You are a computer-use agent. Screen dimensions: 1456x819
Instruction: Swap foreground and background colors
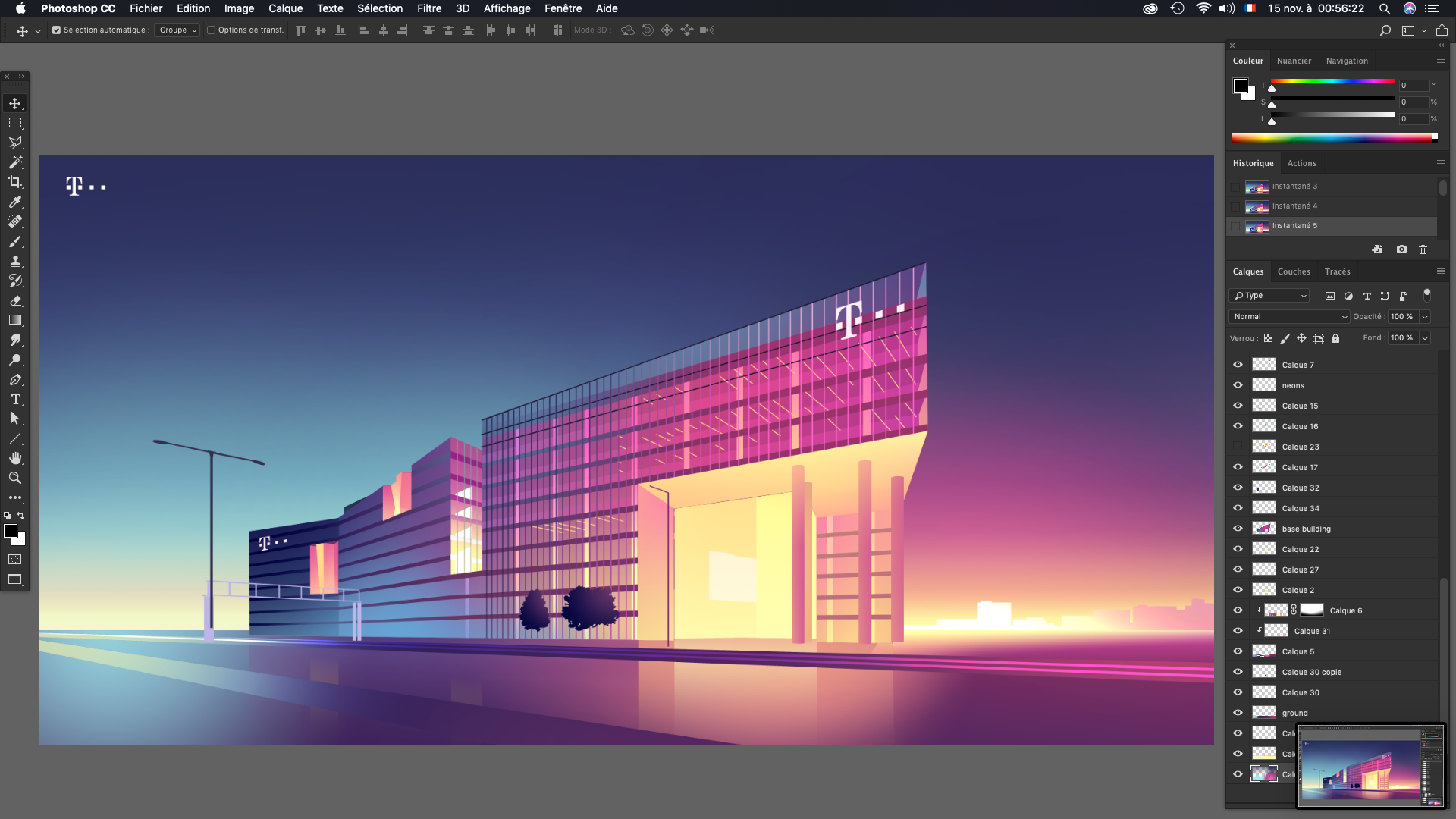click(21, 516)
